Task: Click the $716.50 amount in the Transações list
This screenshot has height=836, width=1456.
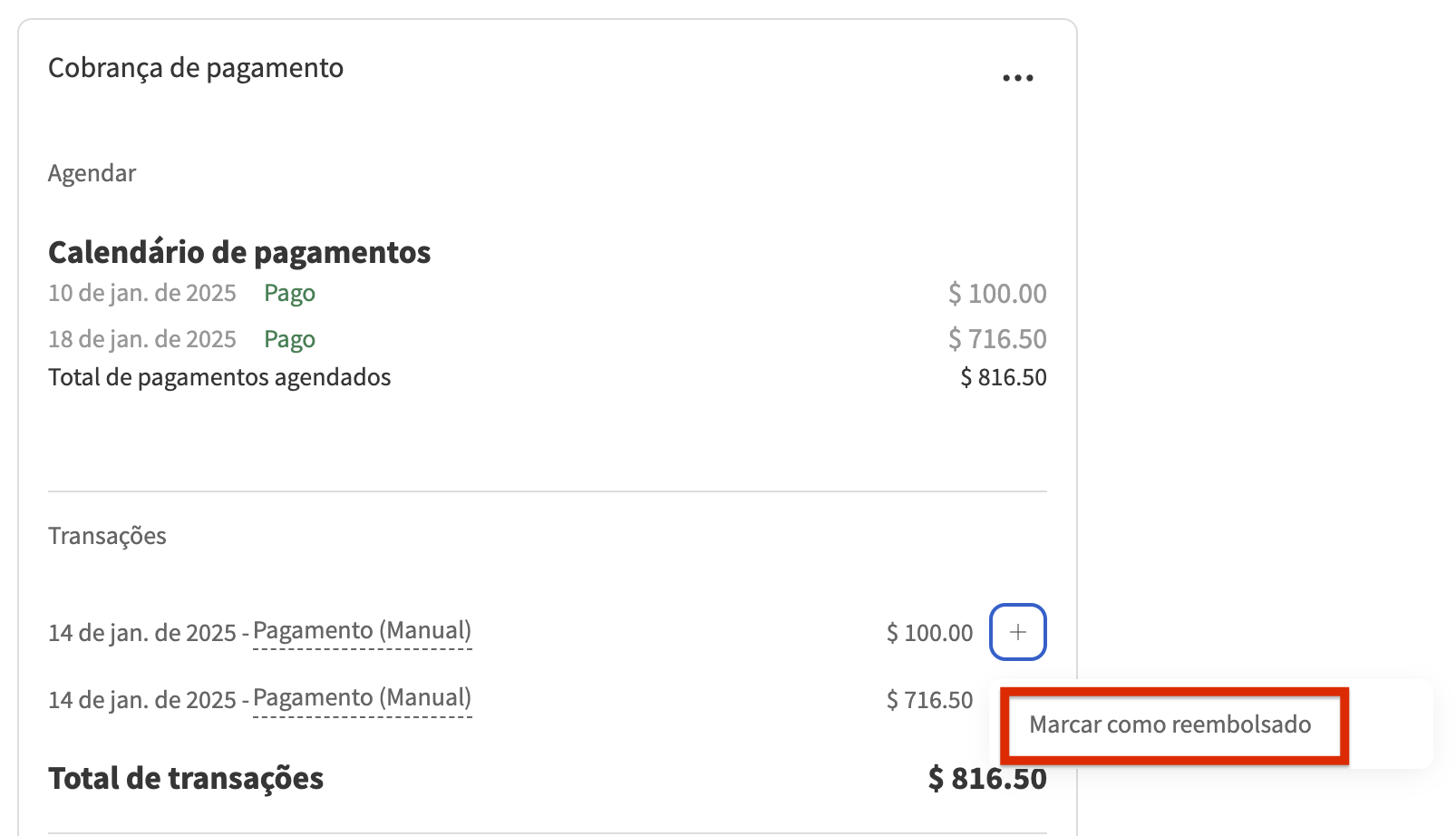Action: pos(929,700)
